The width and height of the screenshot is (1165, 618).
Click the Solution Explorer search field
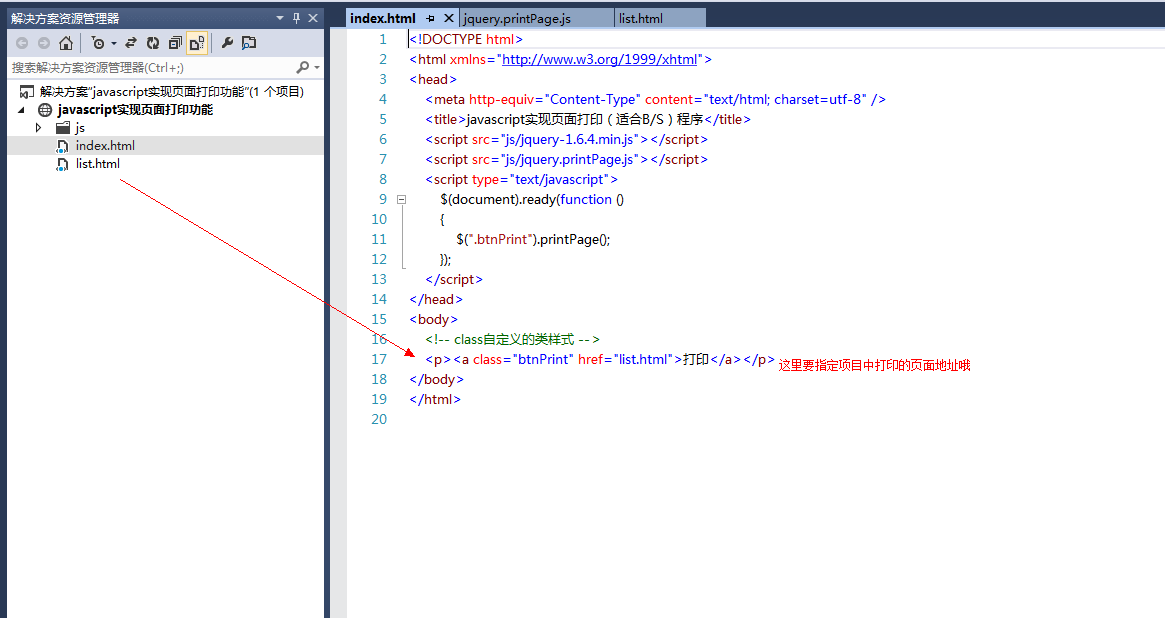pyautogui.click(x=151, y=68)
